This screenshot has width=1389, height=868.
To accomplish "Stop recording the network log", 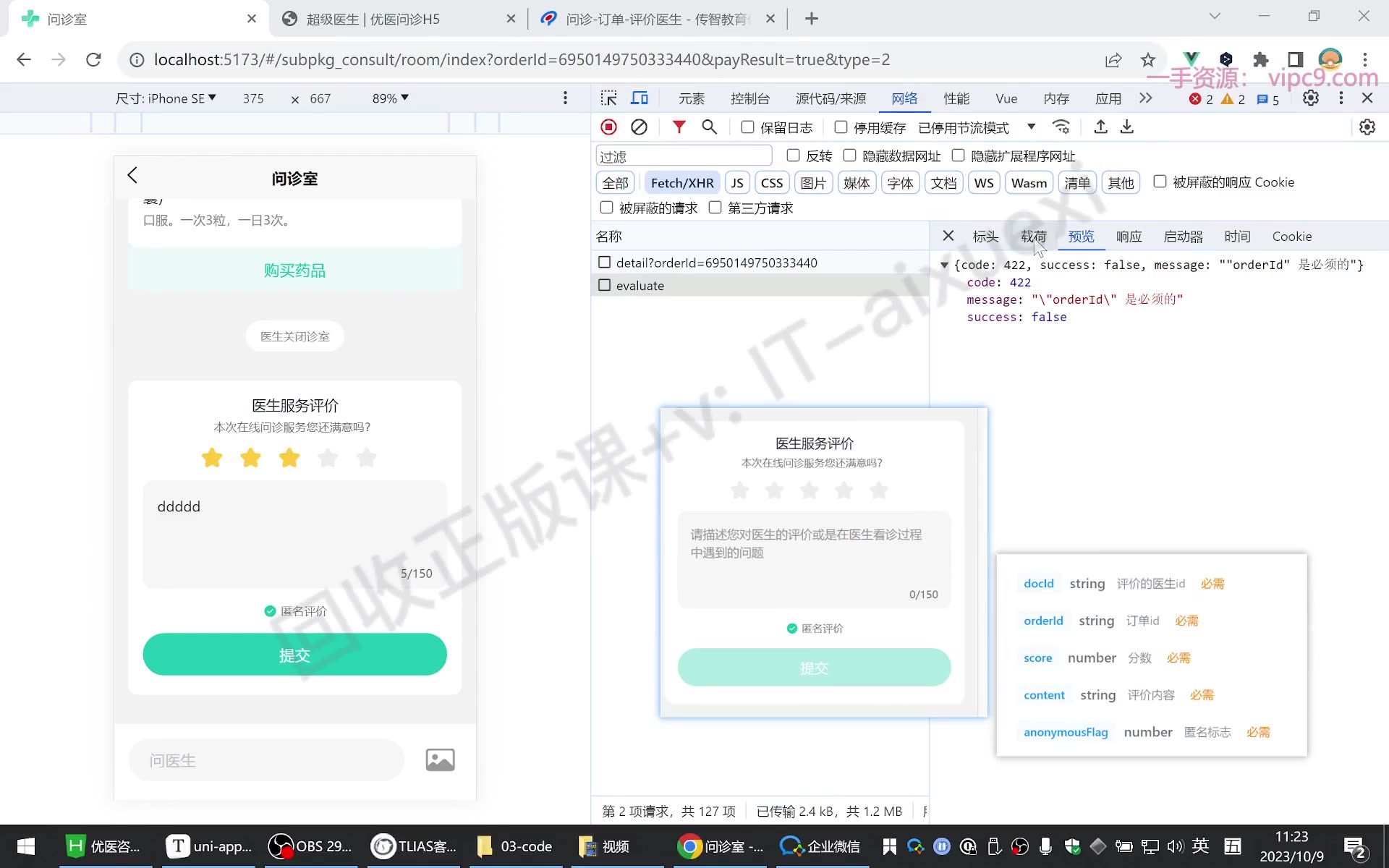I will tap(608, 127).
